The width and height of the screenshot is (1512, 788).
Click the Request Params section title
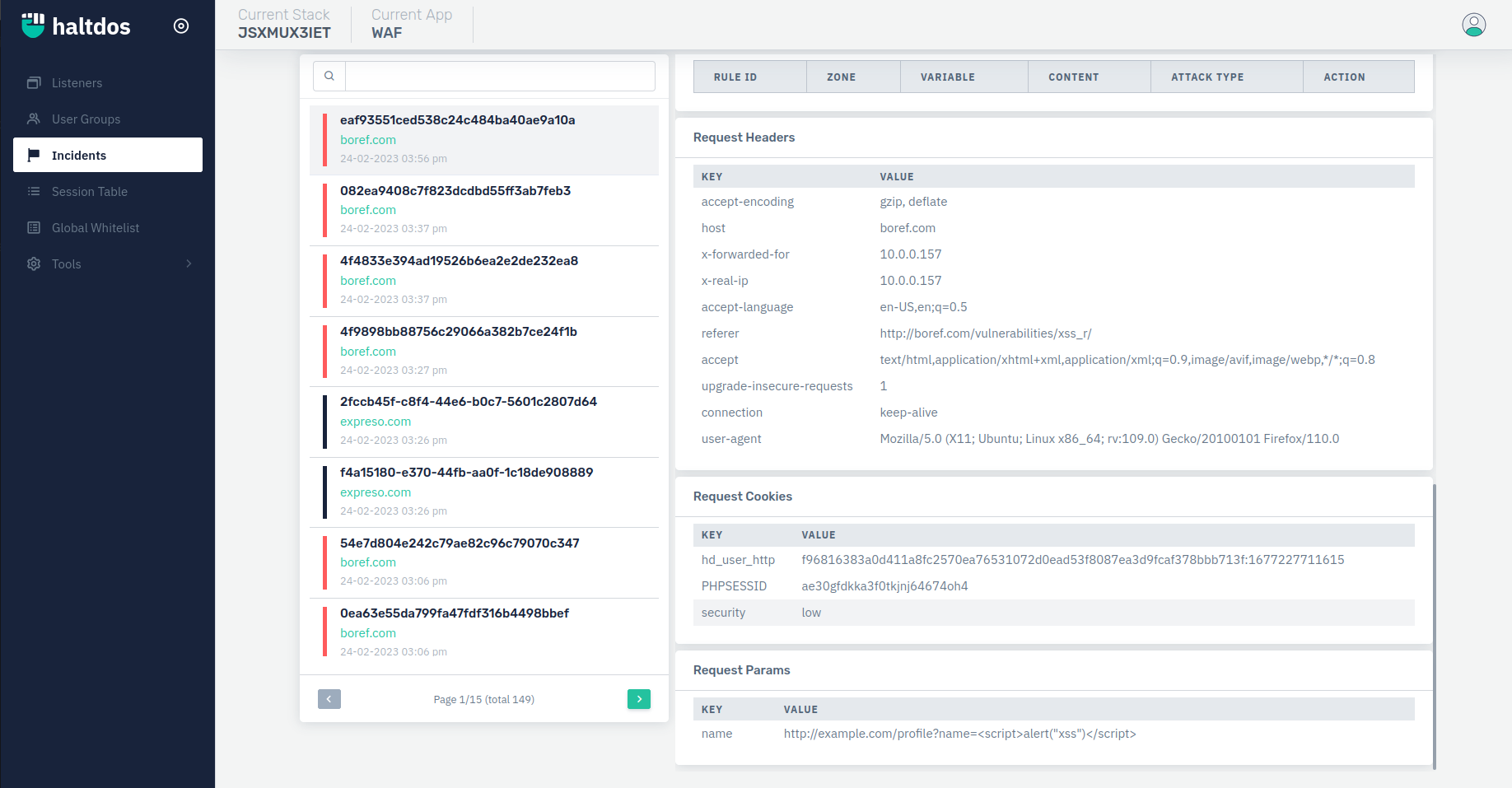click(x=741, y=670)
